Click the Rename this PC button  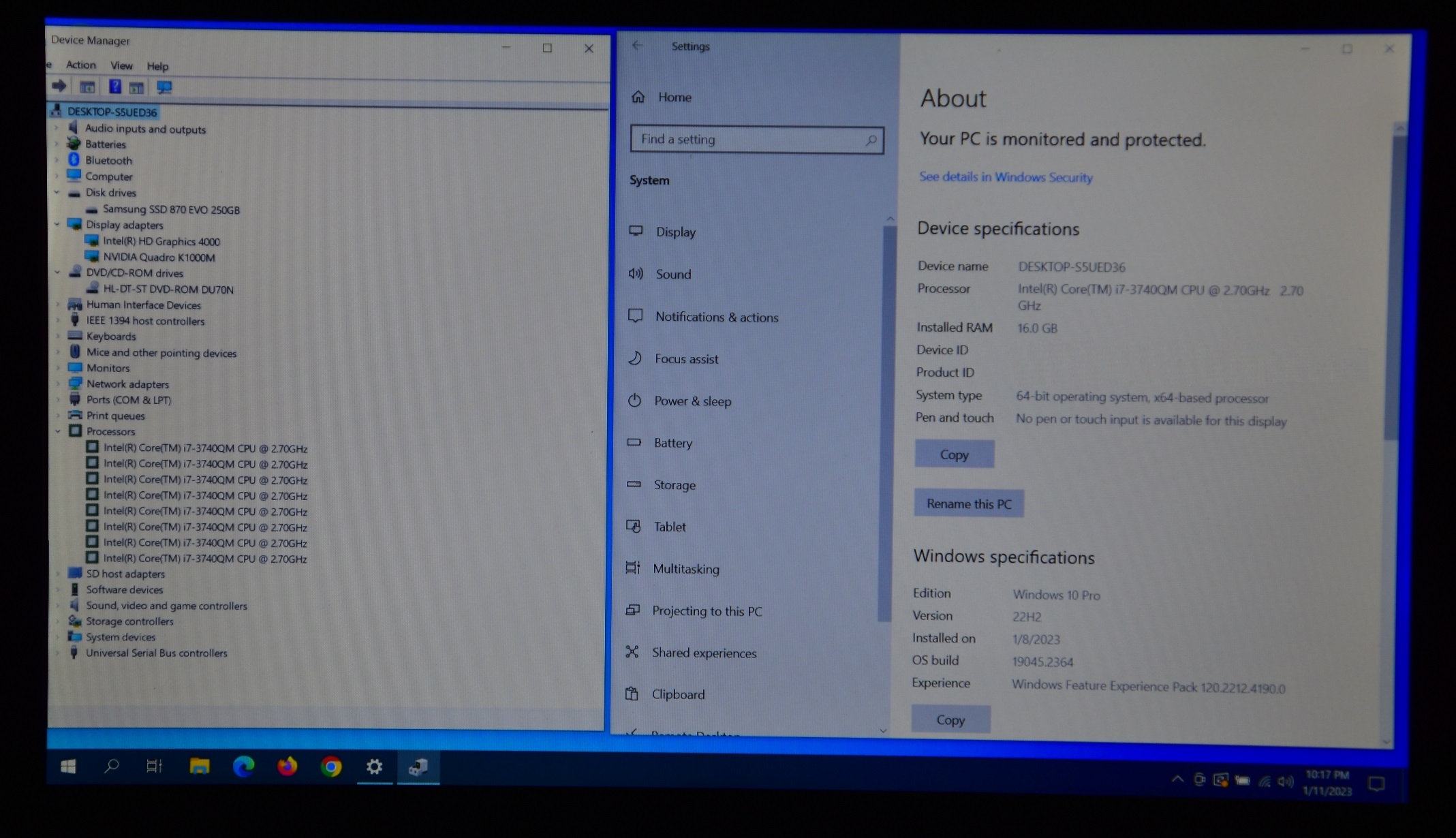click(968, 503)
